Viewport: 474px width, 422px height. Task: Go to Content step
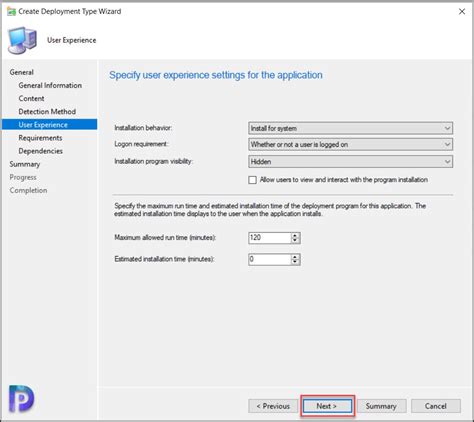click(31, 99)
